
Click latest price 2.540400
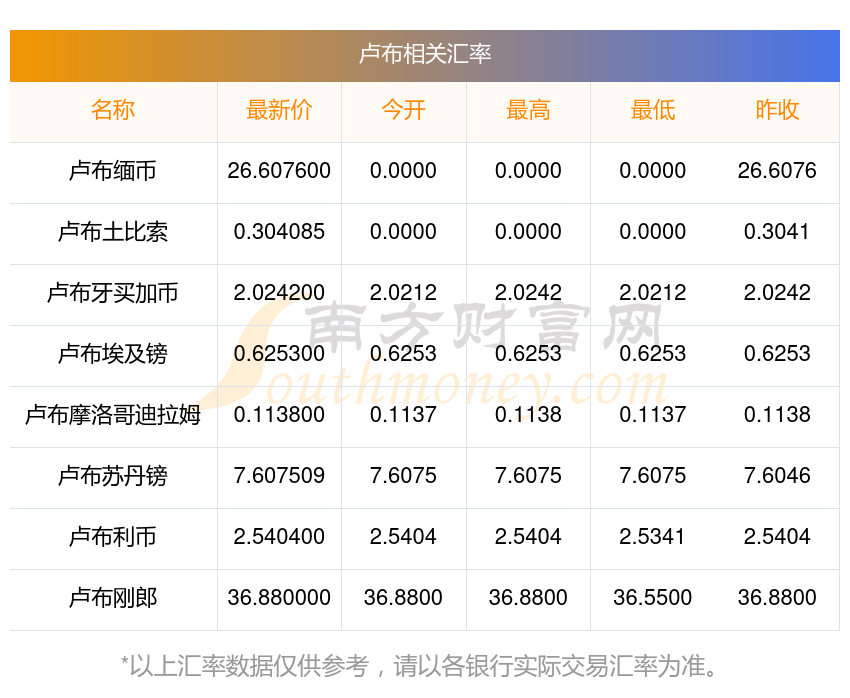point(279,537)
